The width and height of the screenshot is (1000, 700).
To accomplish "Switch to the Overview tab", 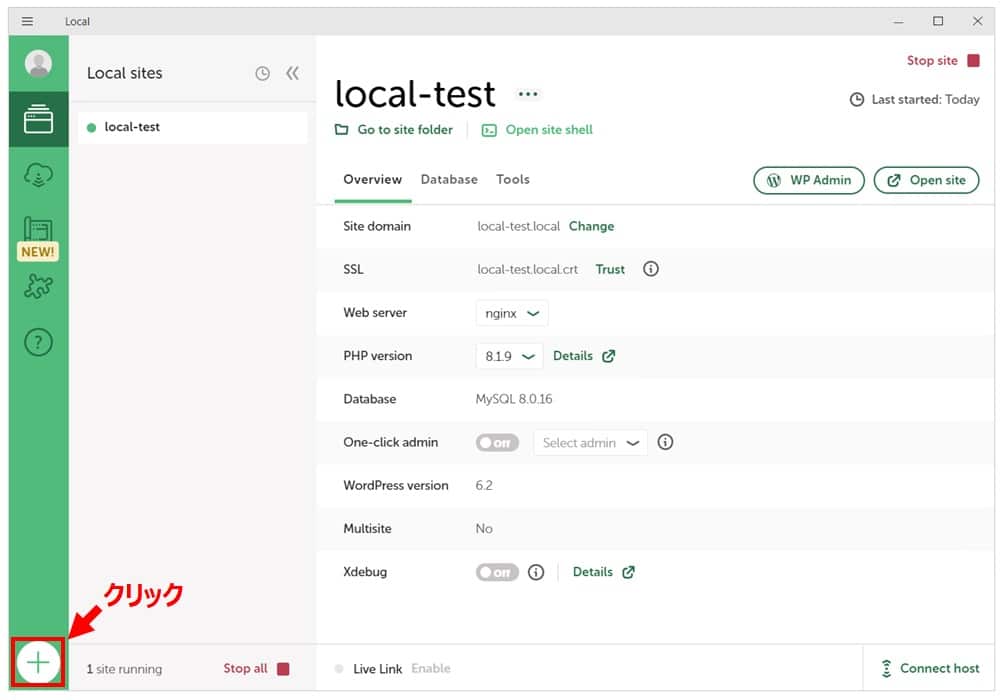I will (x=372, y=180).
